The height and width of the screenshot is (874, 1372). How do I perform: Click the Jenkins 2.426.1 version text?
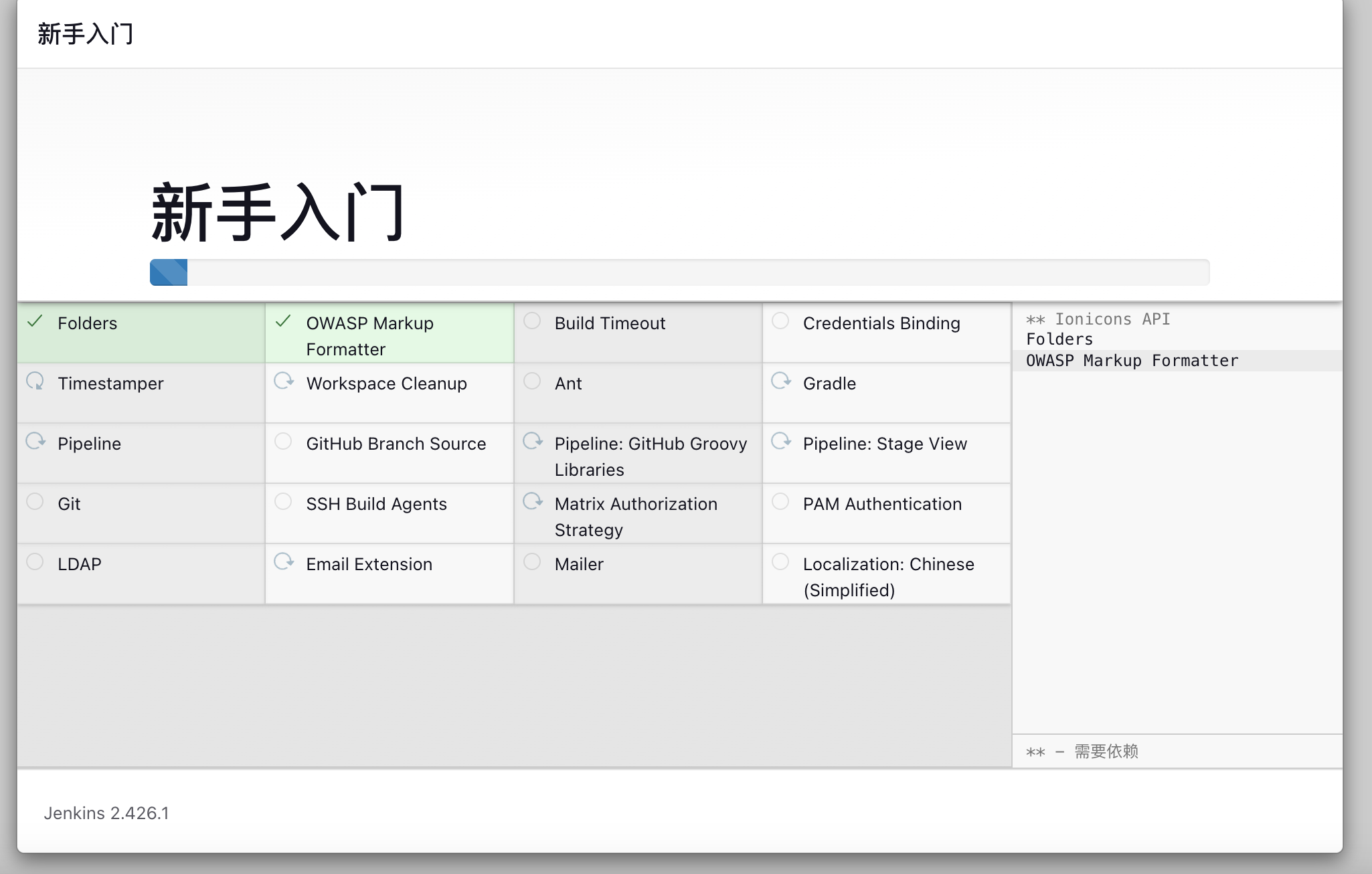pos(106,813)
